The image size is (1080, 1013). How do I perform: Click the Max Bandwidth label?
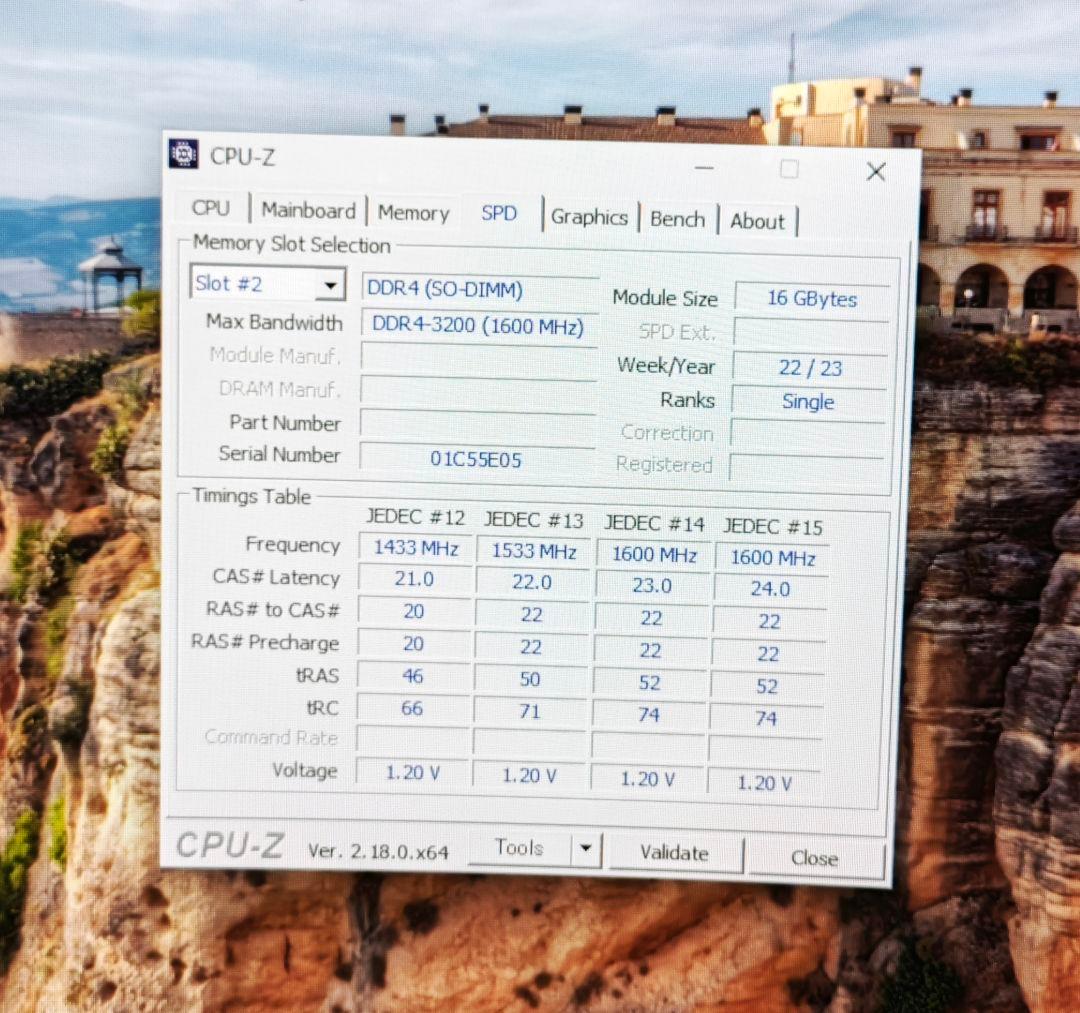(273, 322)
